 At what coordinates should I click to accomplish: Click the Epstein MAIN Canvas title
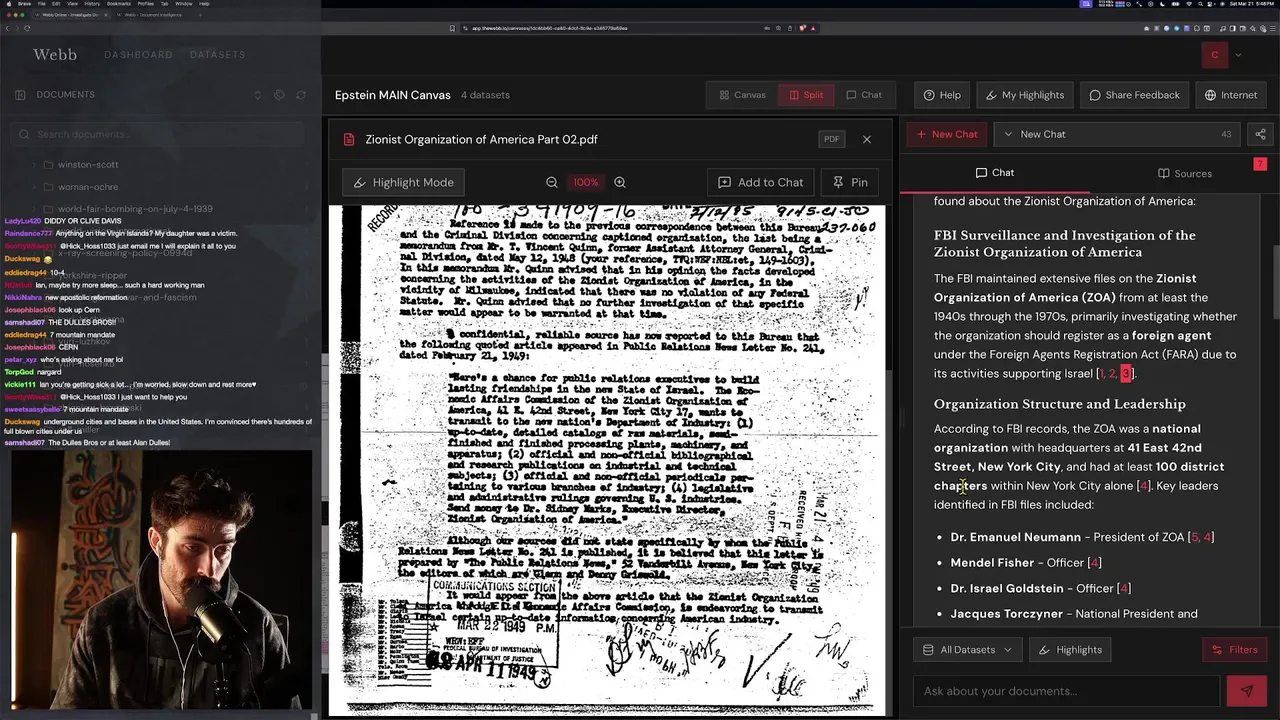(393, 95)
